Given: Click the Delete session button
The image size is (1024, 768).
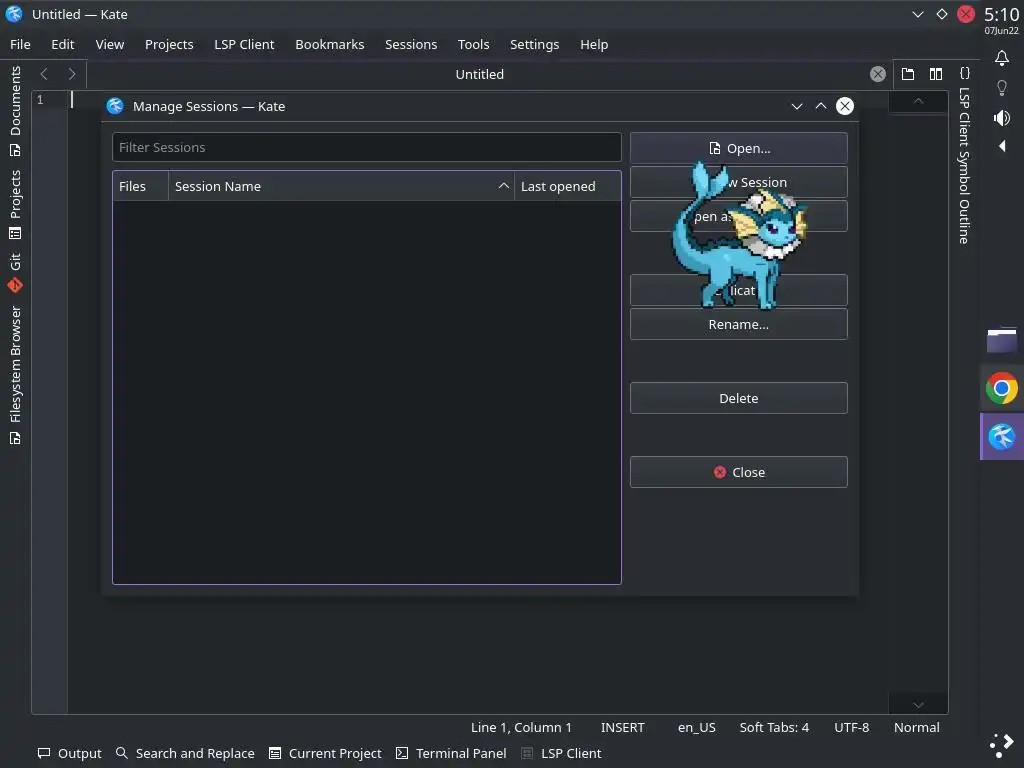Looking at the screenshot, I should (x=739, y=398).
